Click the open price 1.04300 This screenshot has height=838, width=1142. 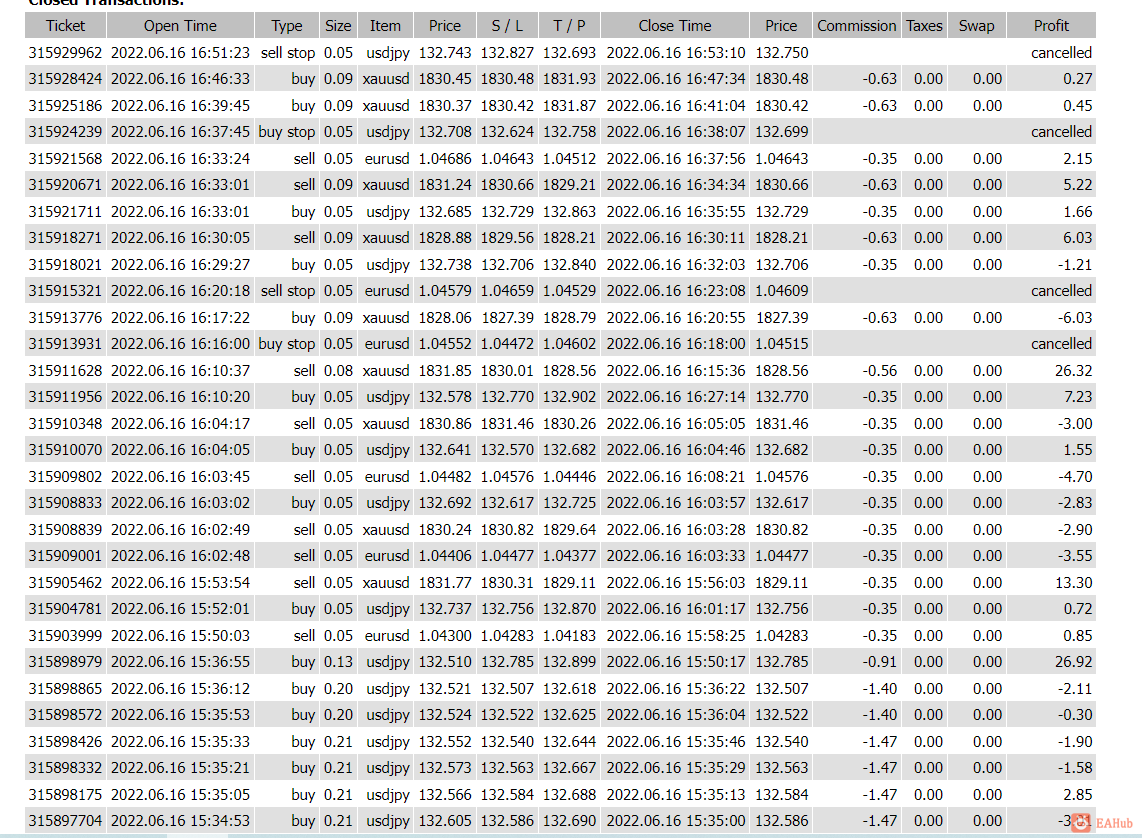tap(445, 636)
